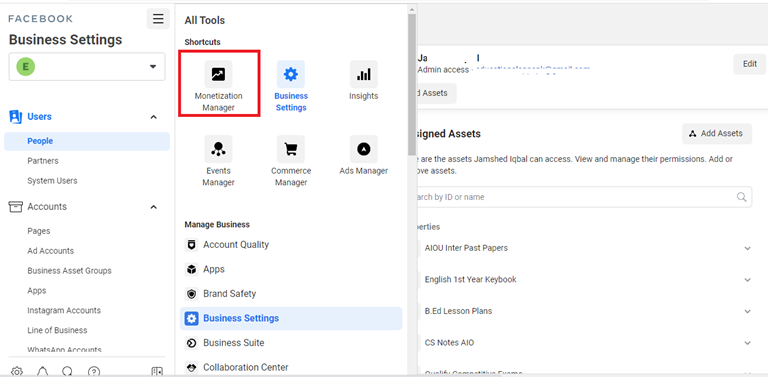Open settings gear at sidebar bottom

[17, 372]
